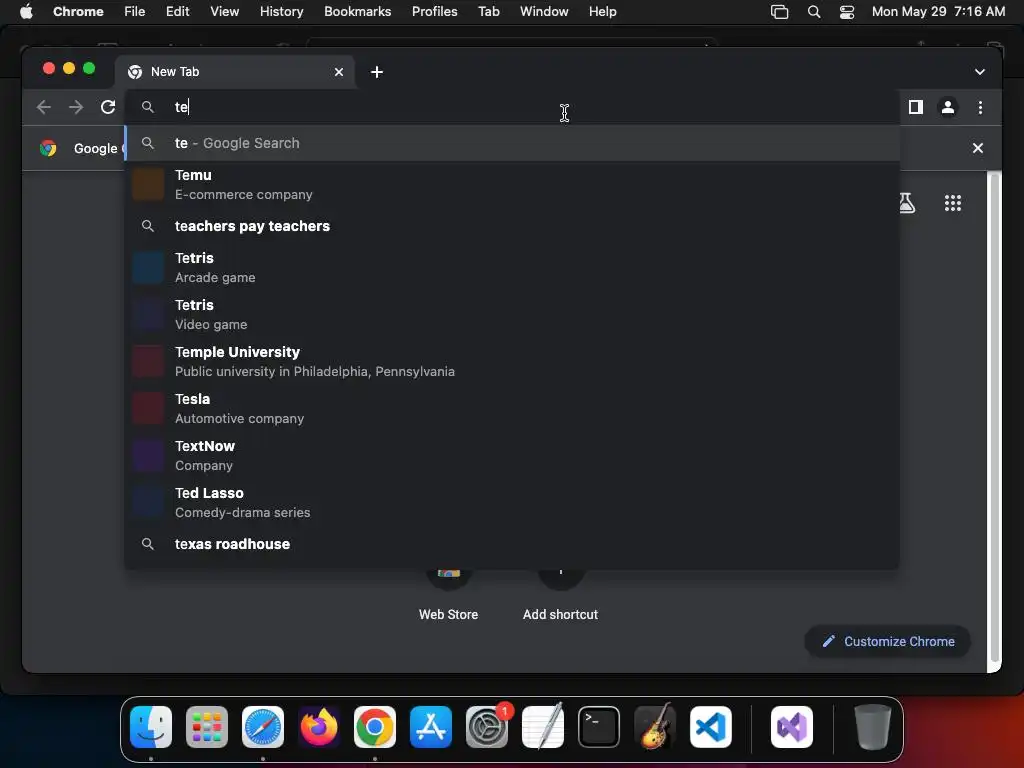Click the screen mirroring menu bar icon

tap(780, 11)
